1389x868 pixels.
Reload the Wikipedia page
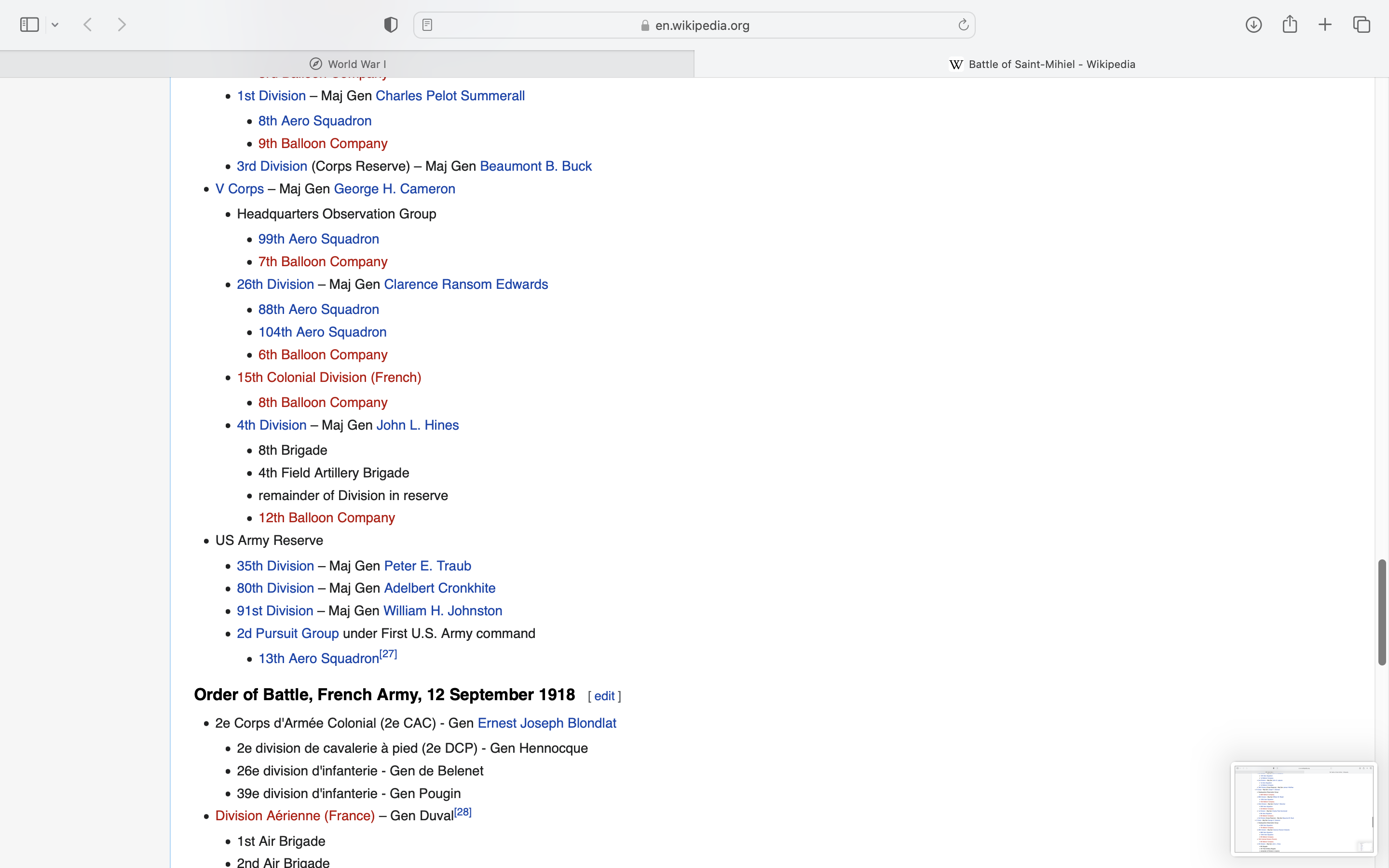coord(963,25)
